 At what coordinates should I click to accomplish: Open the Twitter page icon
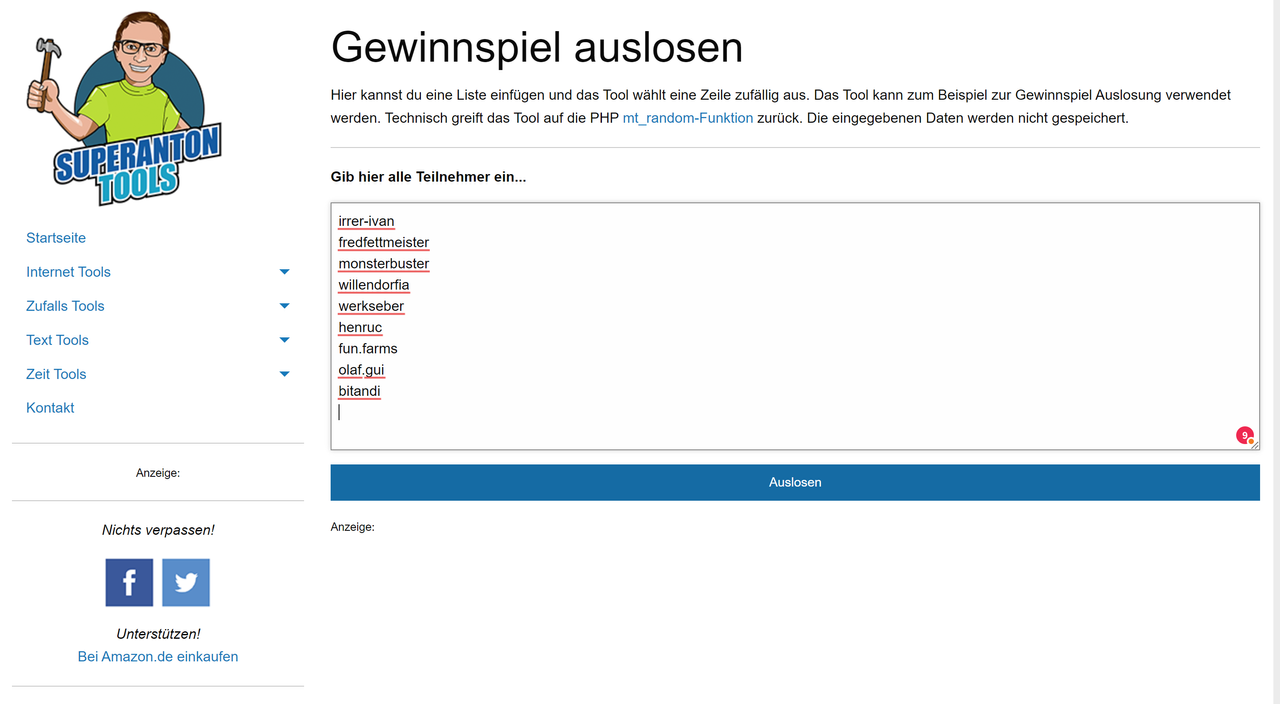(186, 582)
